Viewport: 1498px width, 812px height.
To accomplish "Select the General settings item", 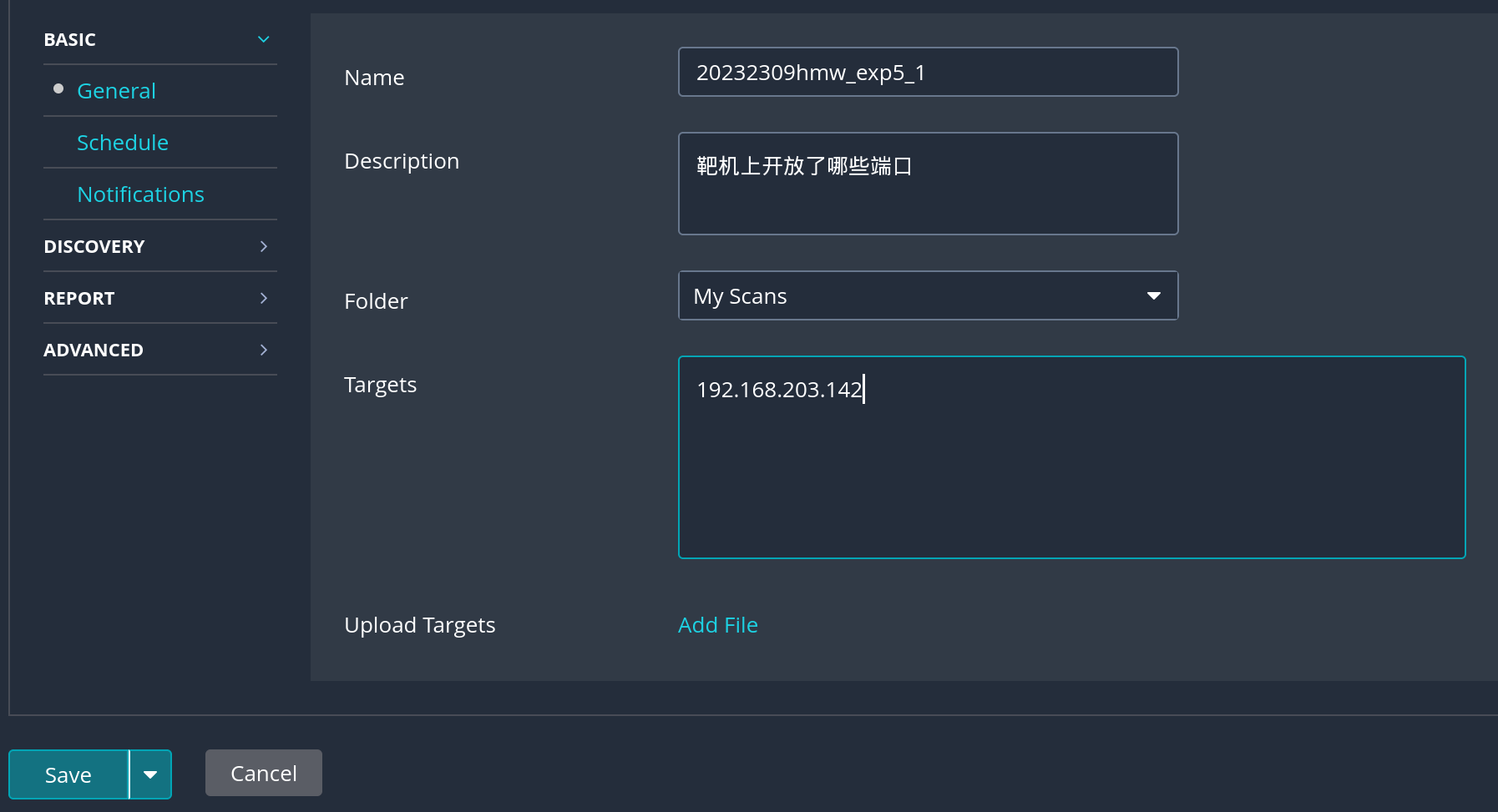I will click(116, 91).
